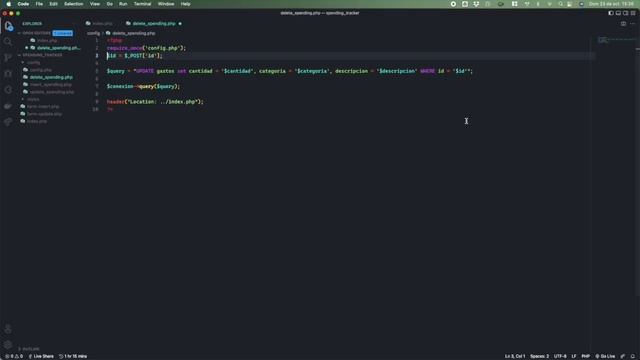Click the unsaved dot on delete_spending.php tab
640x360 pixels.
pyautogui.click(x=180, y=24)
